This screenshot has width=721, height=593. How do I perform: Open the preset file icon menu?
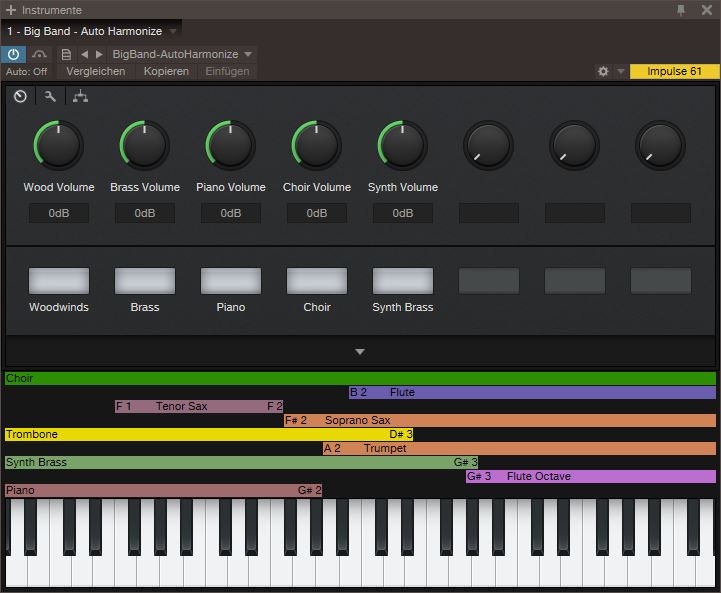66,54
